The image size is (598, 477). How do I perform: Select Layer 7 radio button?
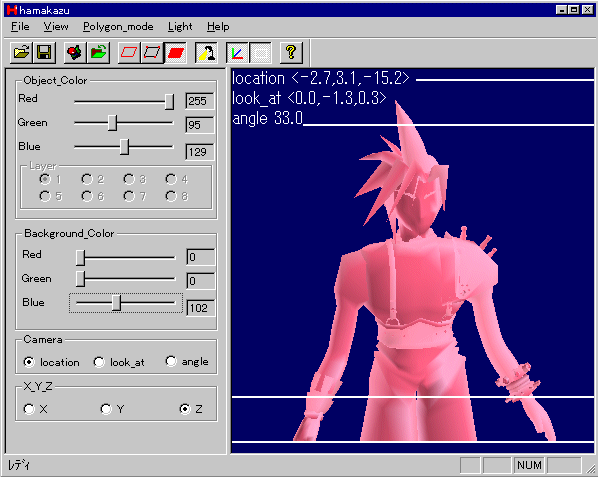(129, 196)
